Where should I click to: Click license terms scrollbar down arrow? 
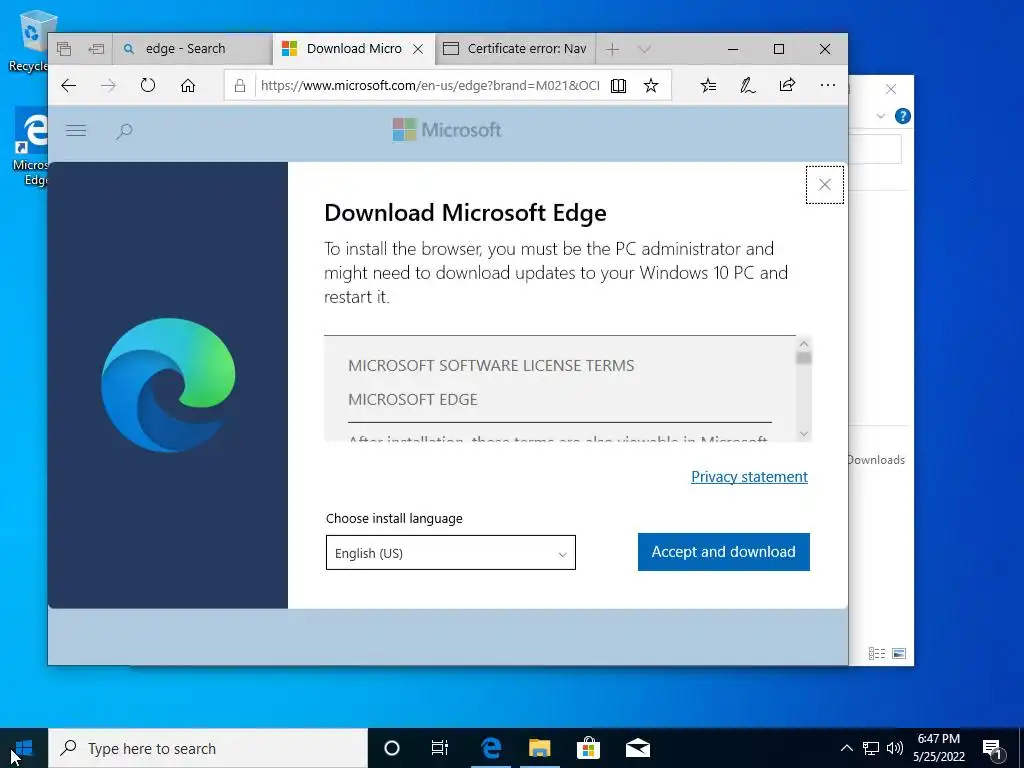(x=804, y=434)
